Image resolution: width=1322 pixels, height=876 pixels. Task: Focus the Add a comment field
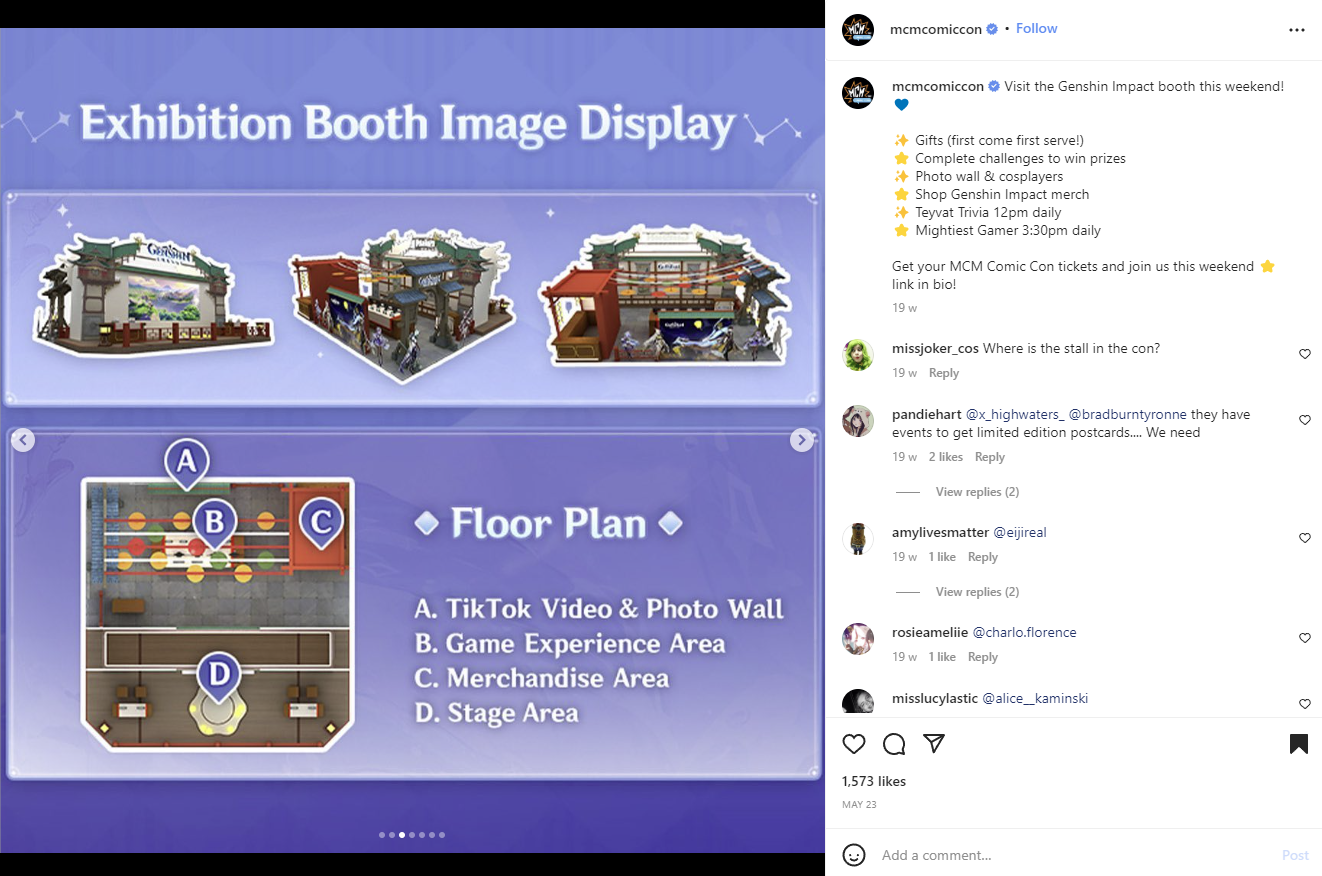1075,855
